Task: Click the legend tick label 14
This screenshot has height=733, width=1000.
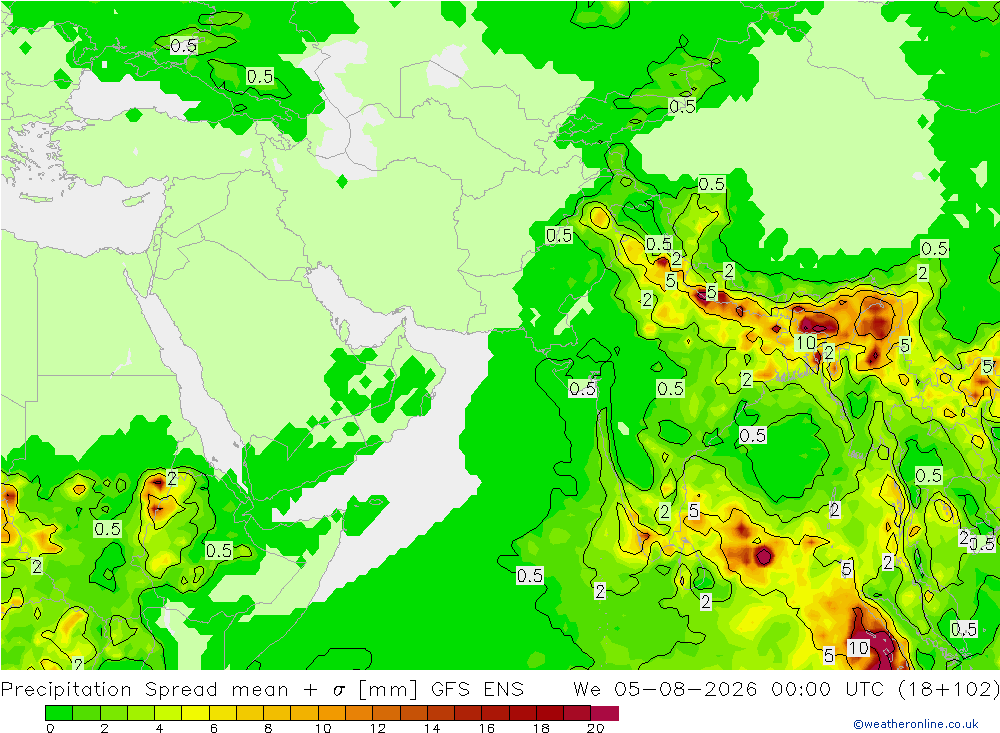Action: click(432, 728)
